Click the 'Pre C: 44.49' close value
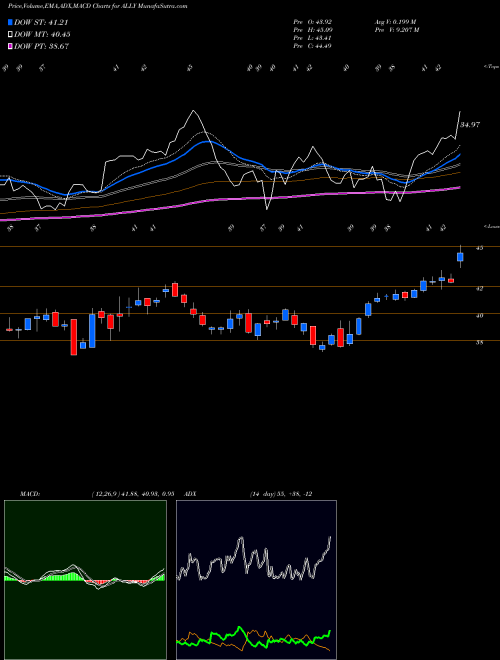500x660 pixels. tap(313, 46)
